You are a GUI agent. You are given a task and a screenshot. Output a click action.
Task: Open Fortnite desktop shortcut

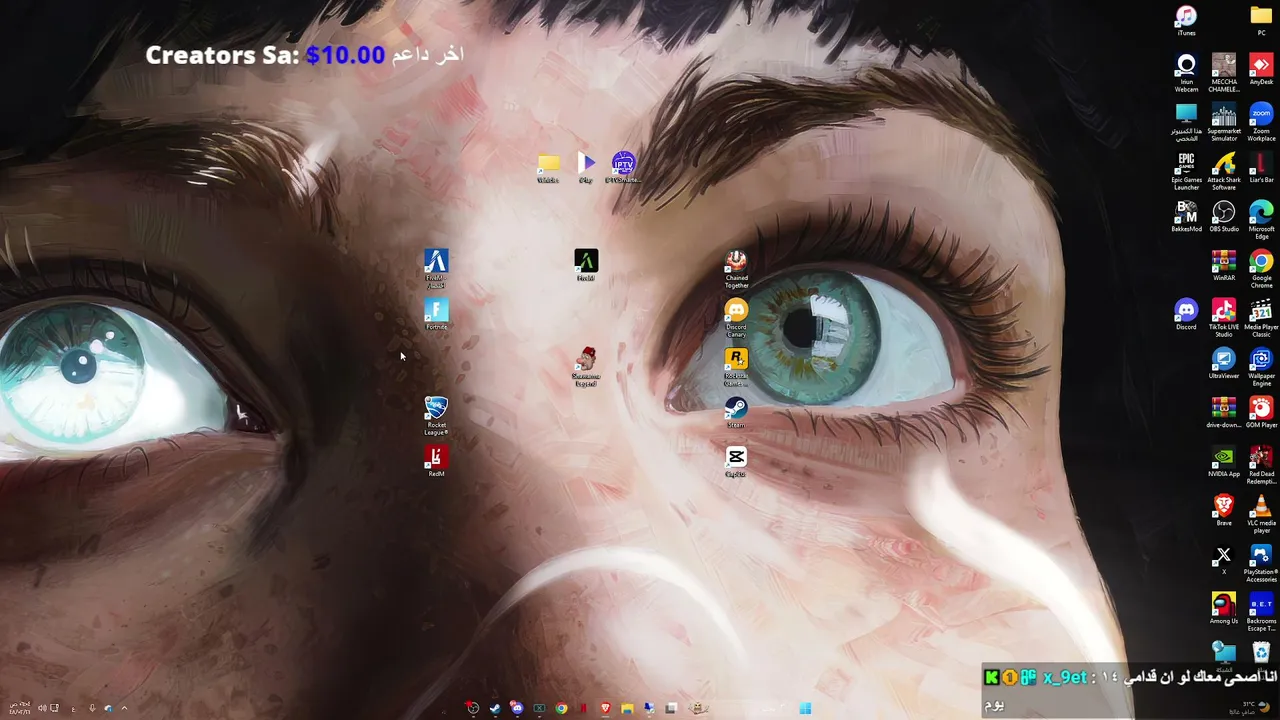pyautogui.click(x=436, y=315)
